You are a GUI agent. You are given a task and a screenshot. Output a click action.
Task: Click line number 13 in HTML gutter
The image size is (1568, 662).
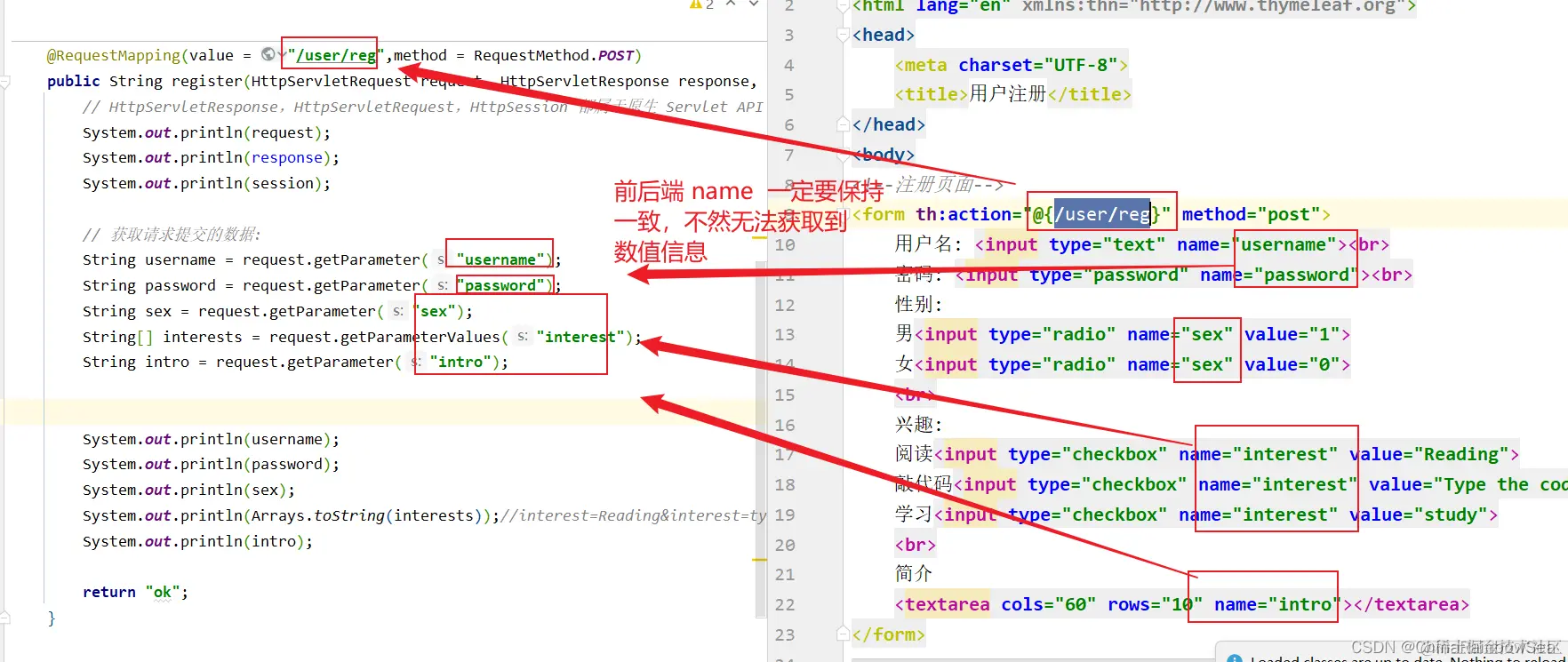(784, 334)
